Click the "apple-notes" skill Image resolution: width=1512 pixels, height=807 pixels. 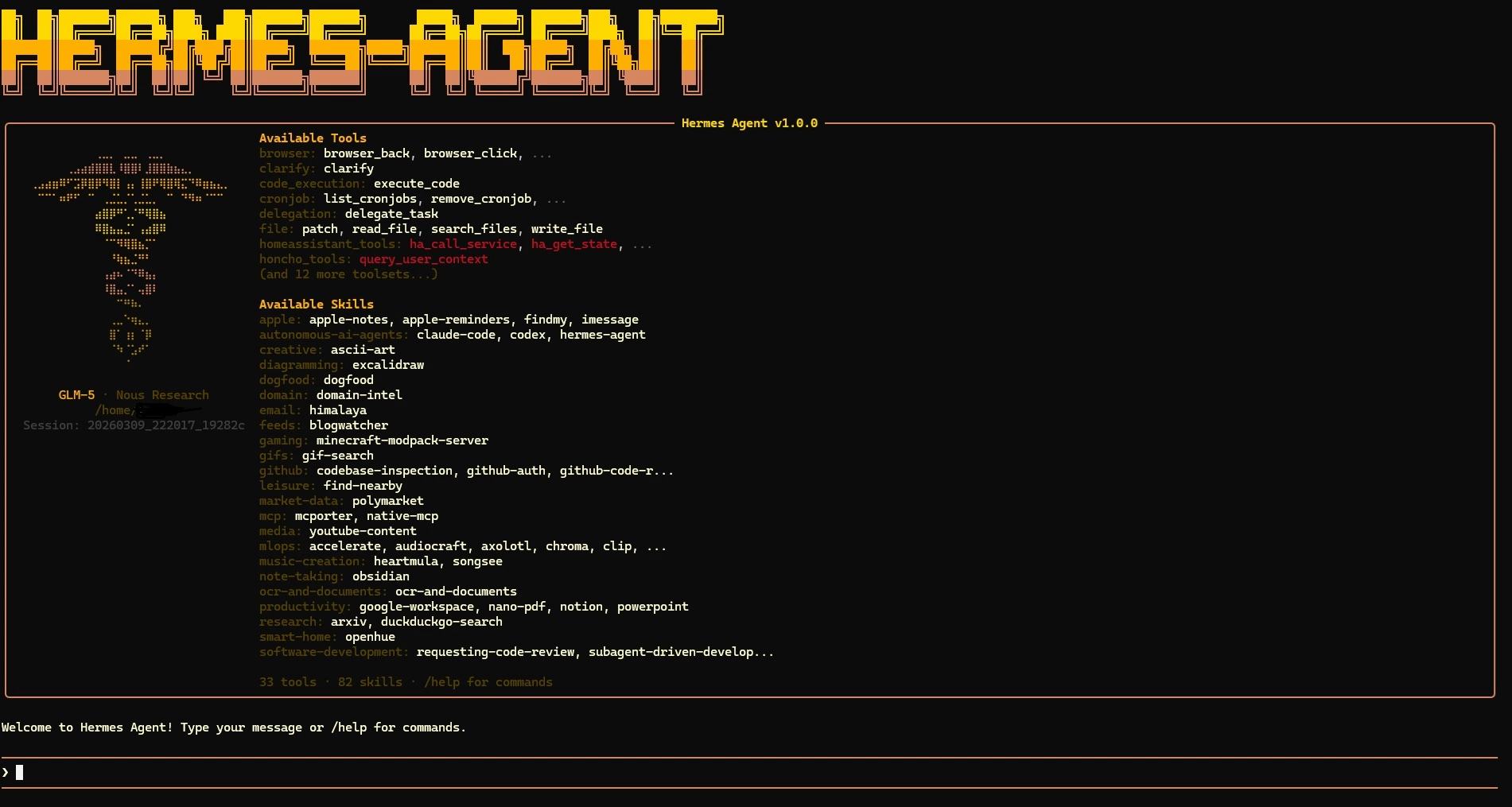[348, 320]
